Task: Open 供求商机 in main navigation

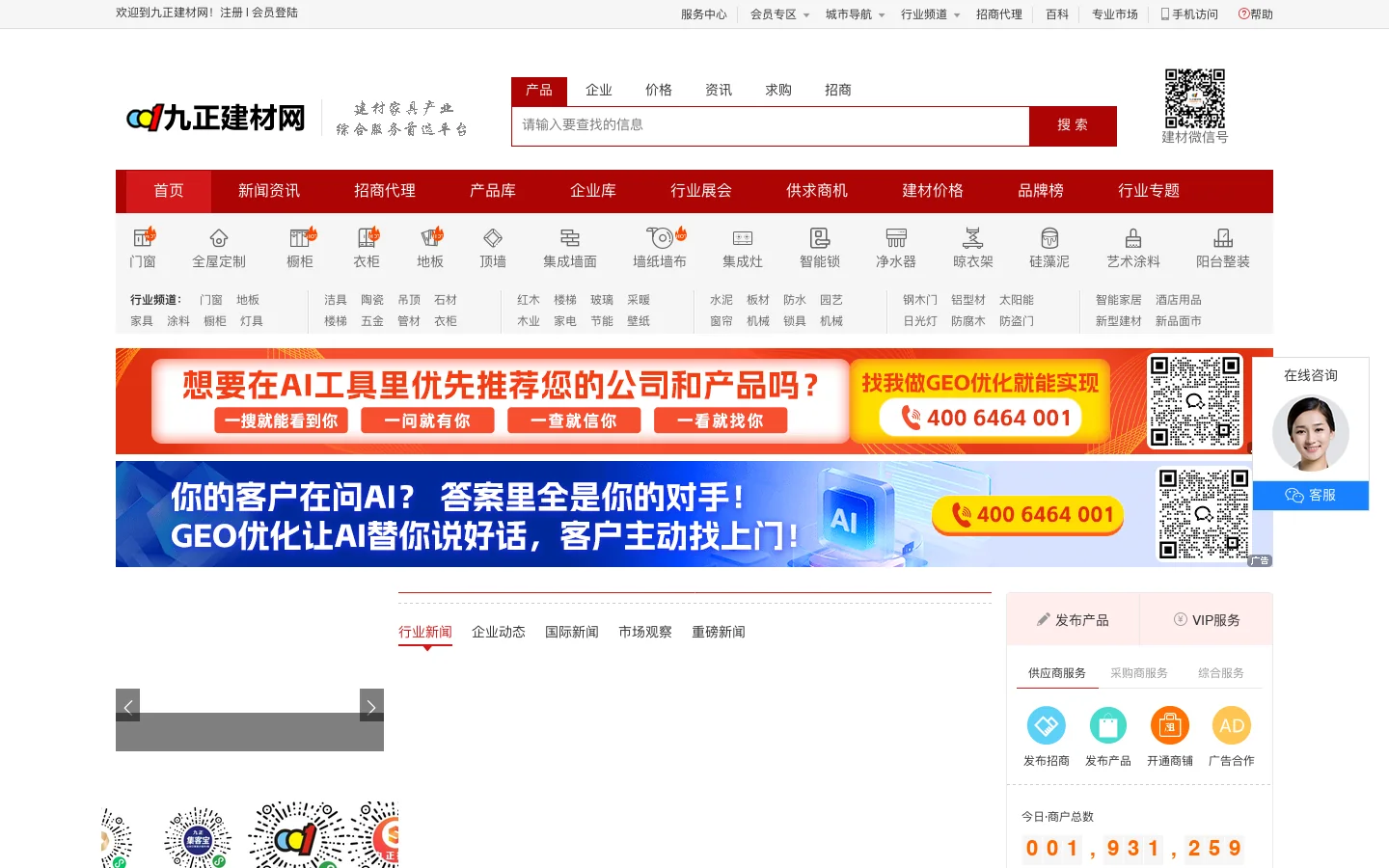Action: (817, 191)
